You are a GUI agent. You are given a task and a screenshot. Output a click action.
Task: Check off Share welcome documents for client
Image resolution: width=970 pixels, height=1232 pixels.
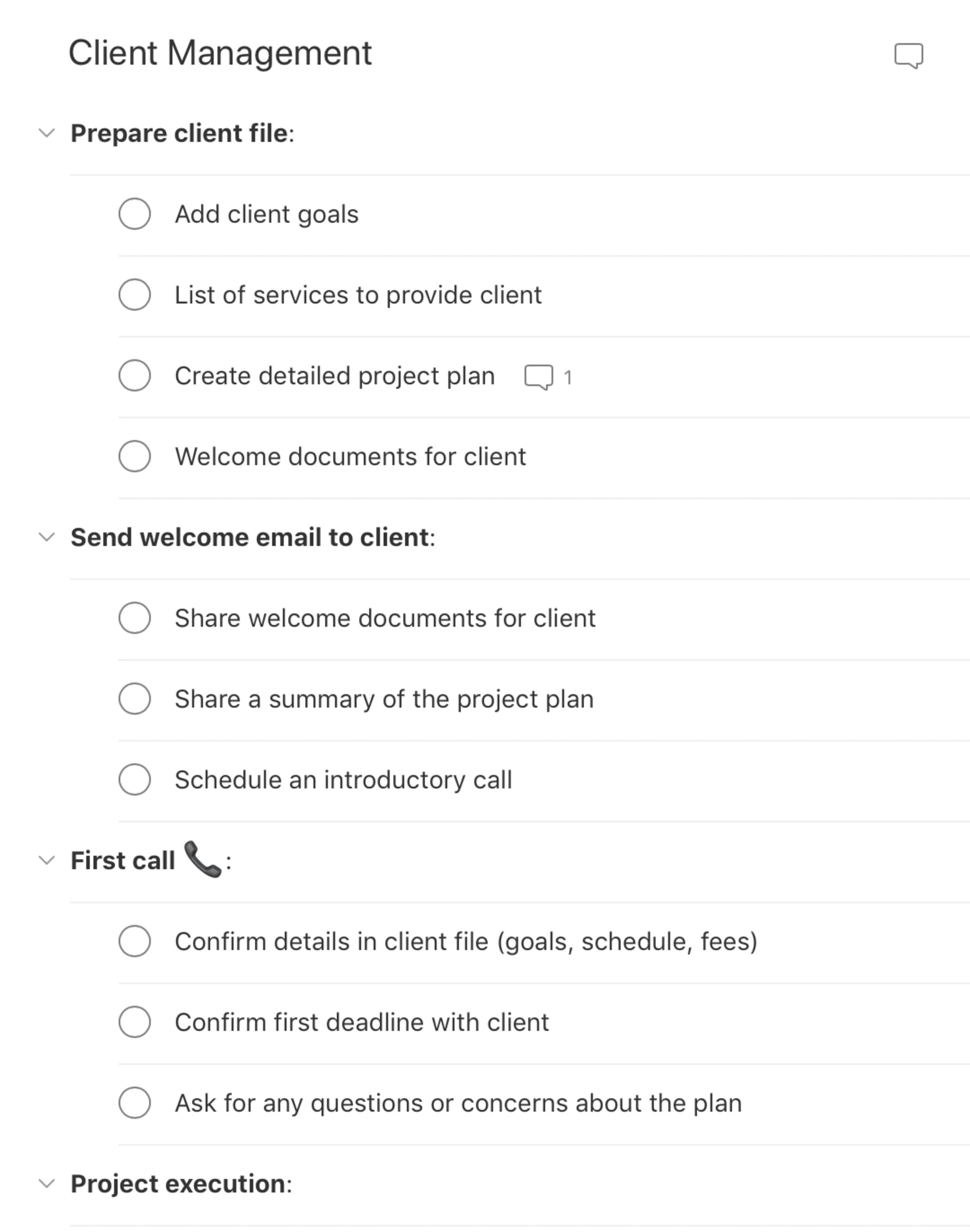(x=134, y=618)
